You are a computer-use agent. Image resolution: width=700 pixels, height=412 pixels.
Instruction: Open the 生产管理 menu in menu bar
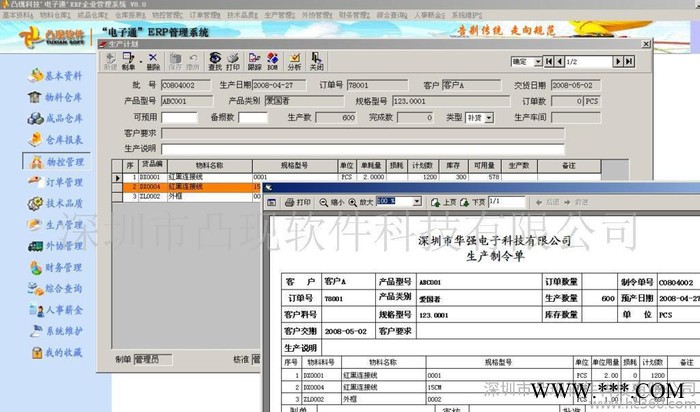279,15
